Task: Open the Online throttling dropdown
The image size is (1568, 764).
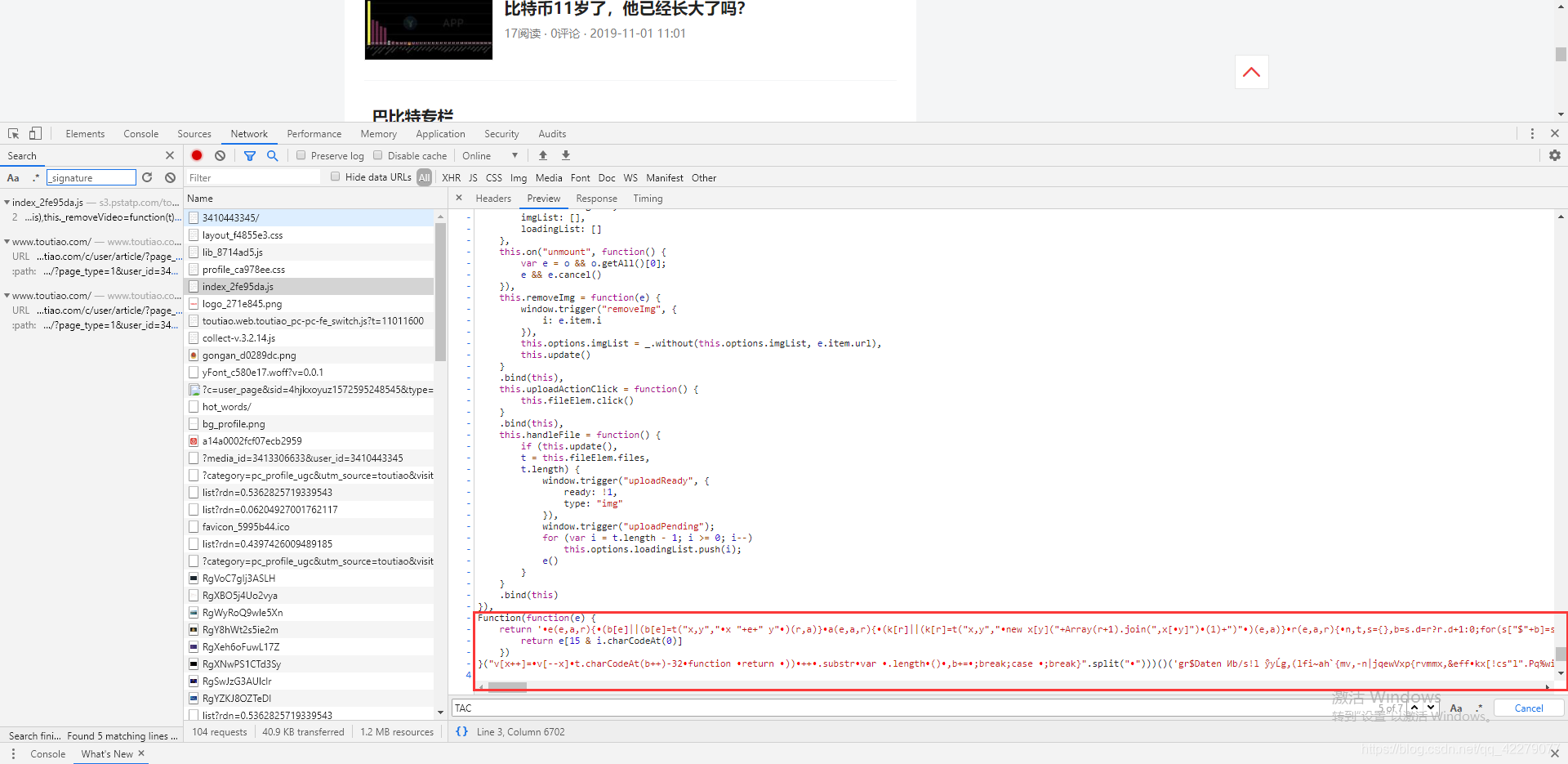Action: point(490,155)
